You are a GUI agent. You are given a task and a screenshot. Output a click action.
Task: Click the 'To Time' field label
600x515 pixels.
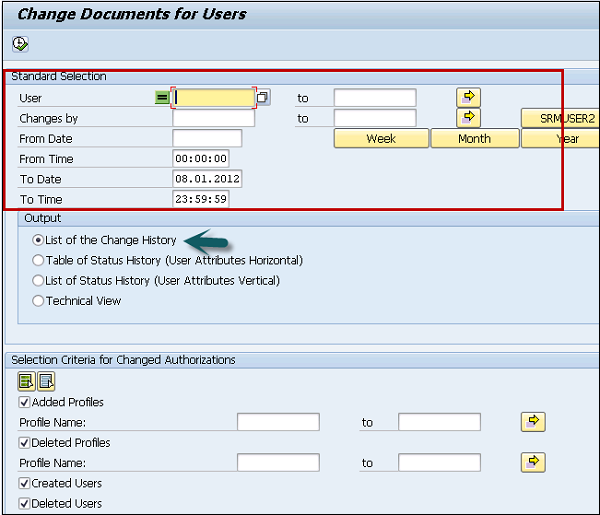coord(41,199)
